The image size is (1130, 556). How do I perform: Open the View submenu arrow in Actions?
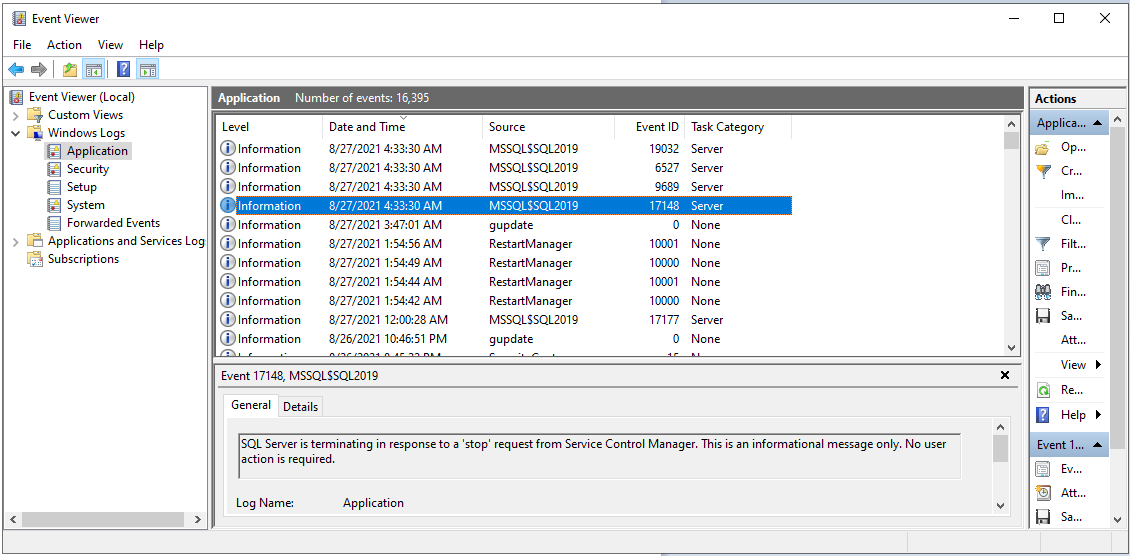tap(1098, 364)
